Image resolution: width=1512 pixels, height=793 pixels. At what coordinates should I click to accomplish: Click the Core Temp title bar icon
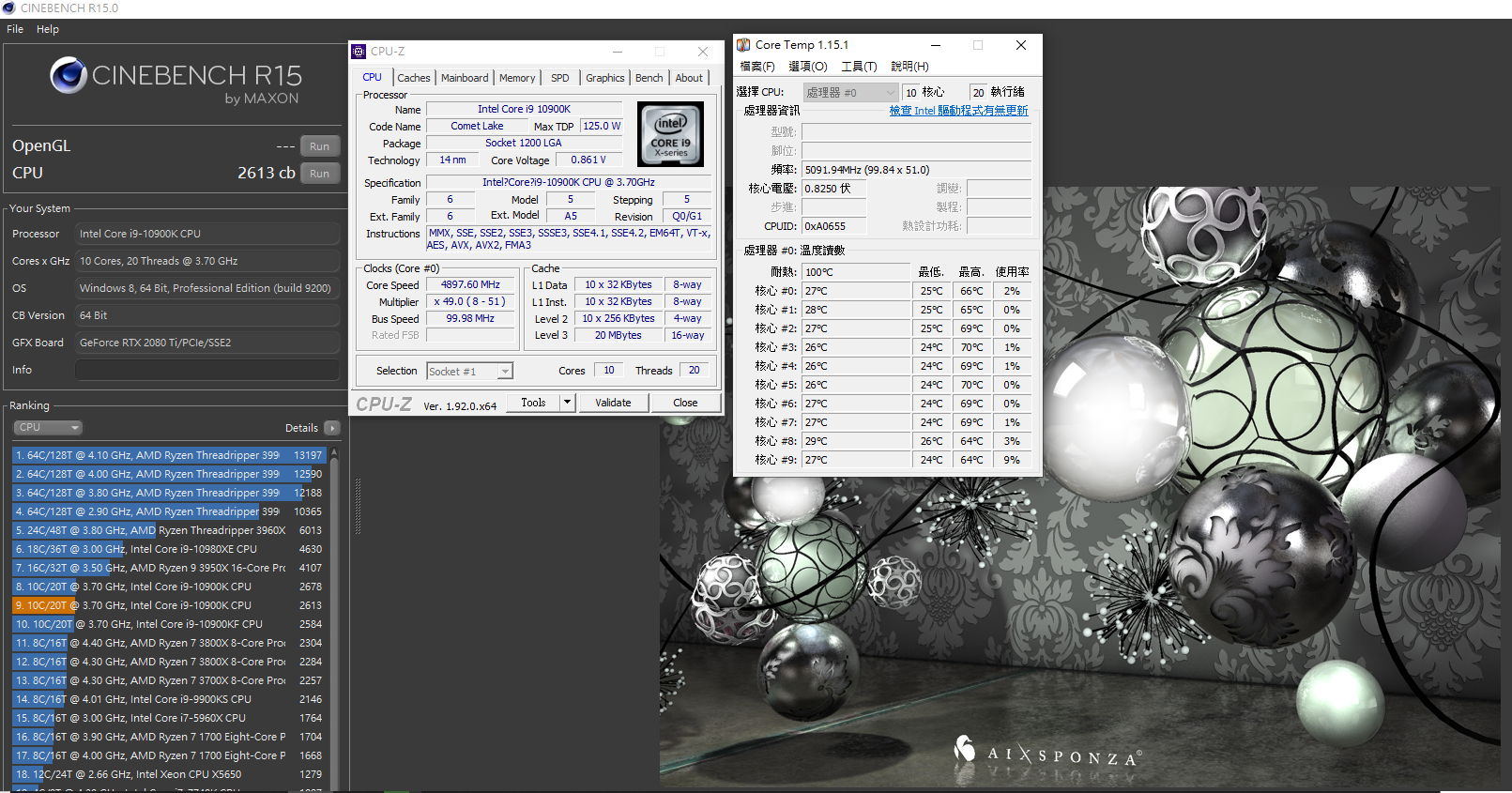743,45
